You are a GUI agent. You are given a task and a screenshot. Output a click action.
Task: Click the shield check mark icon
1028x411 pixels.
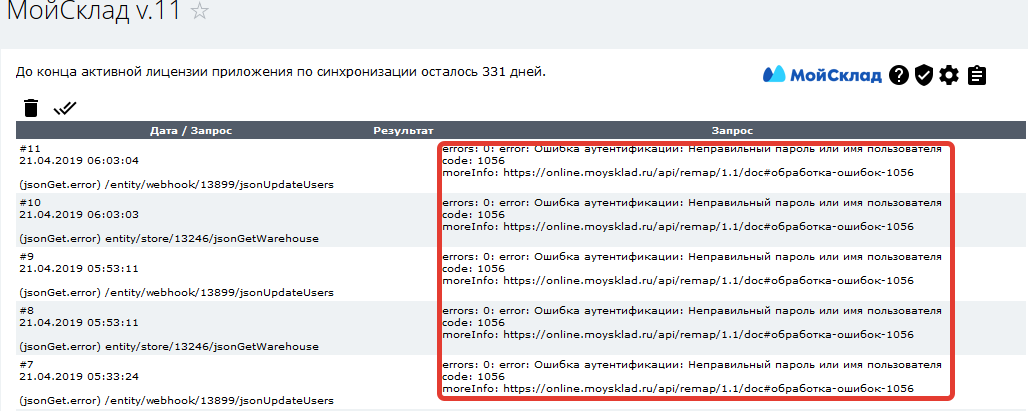tap(924, 75)
